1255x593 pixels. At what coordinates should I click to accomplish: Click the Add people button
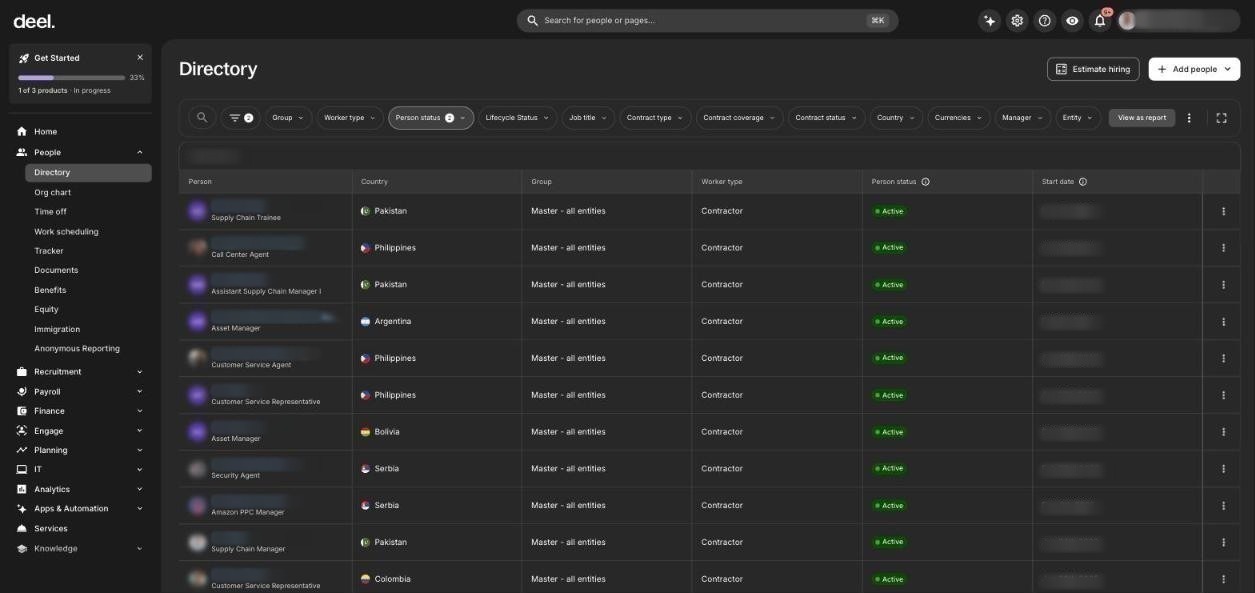coord(1194,69)
